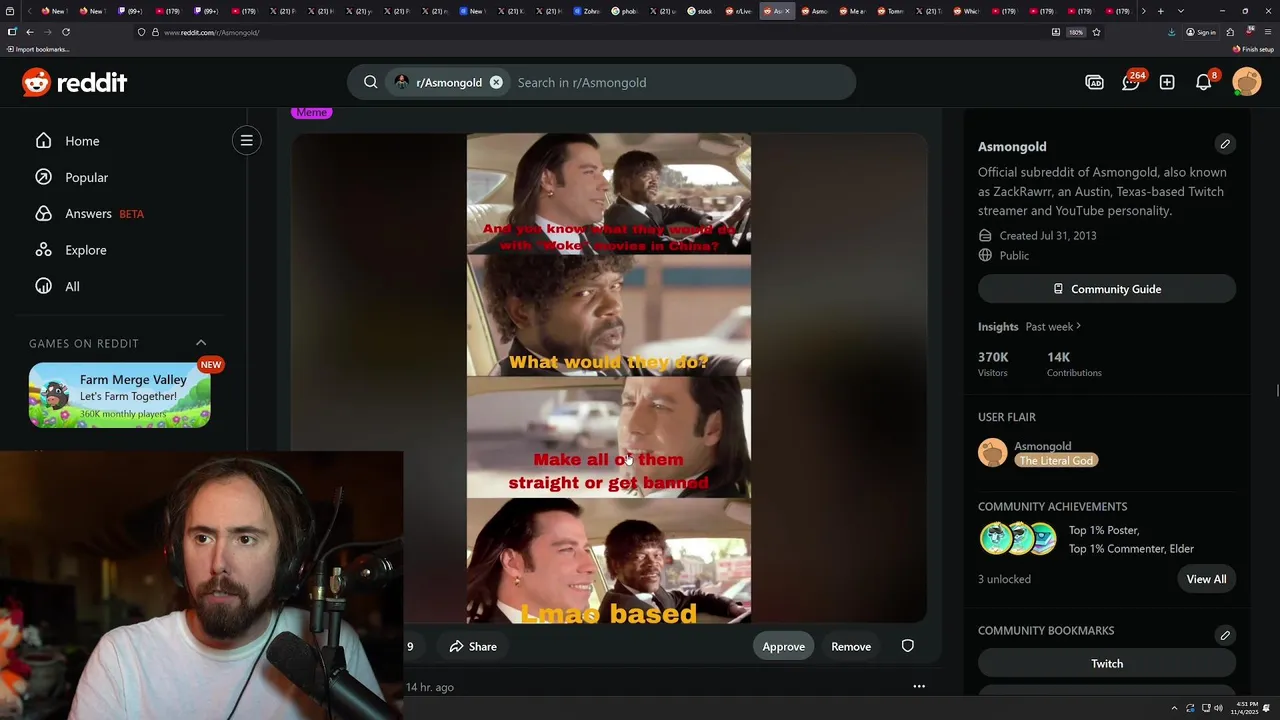Image resolution: width=1280 pixels, height=720 pixels.
Task: Click the reddit.com address bar
Action: tap(600, 32)
